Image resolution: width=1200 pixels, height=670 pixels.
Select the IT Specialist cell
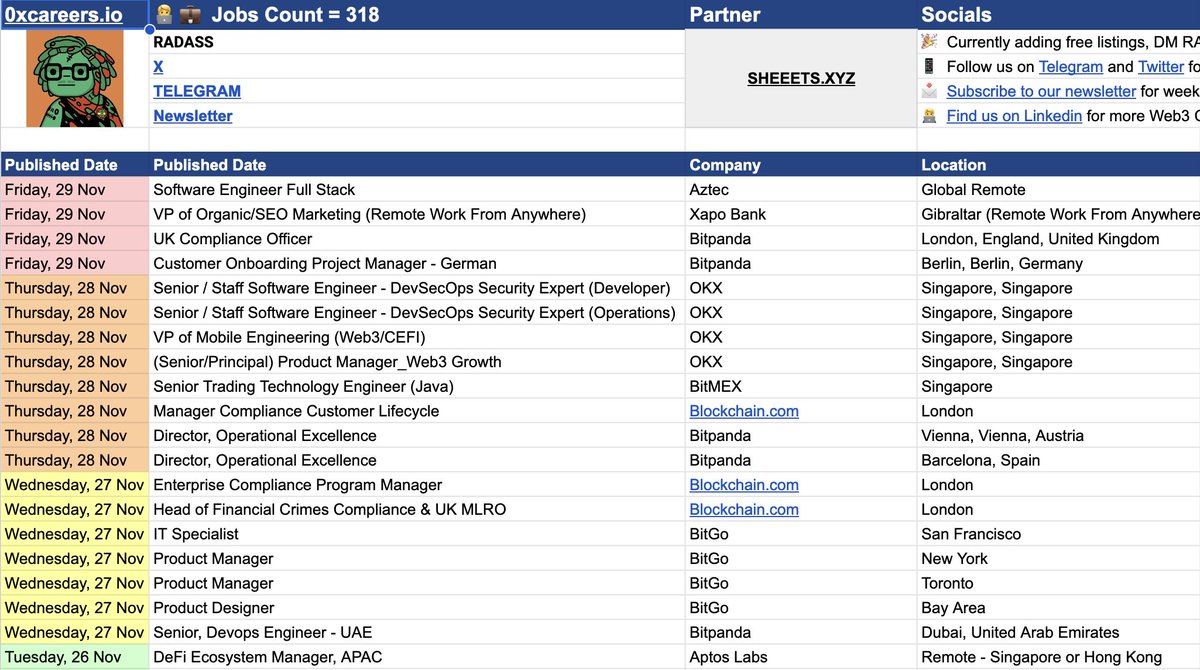click(x=417, y=534)
